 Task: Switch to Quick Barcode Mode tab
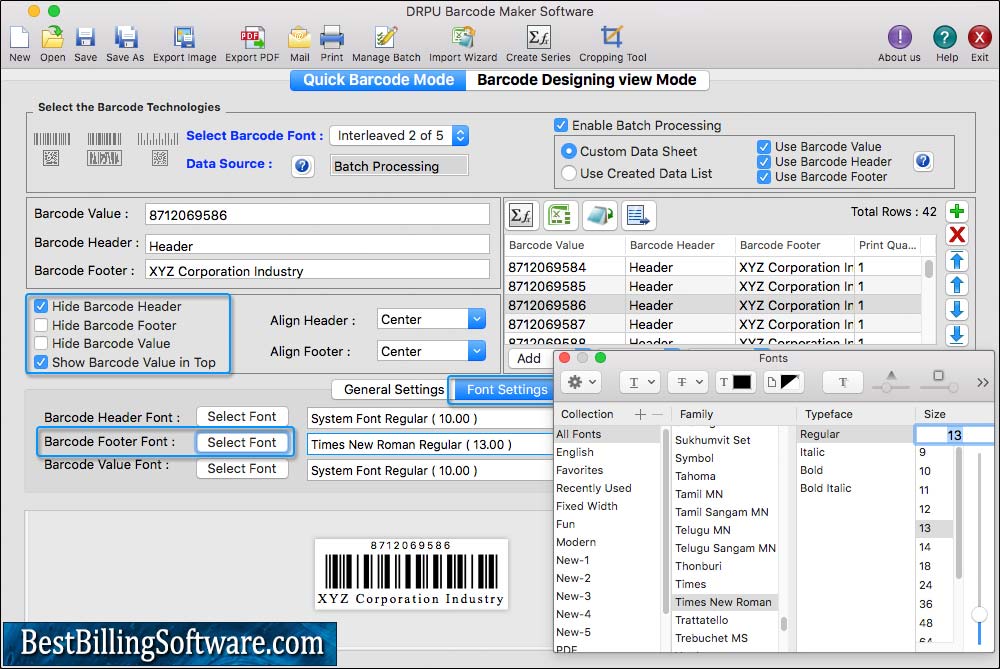(x=378, y=80)
